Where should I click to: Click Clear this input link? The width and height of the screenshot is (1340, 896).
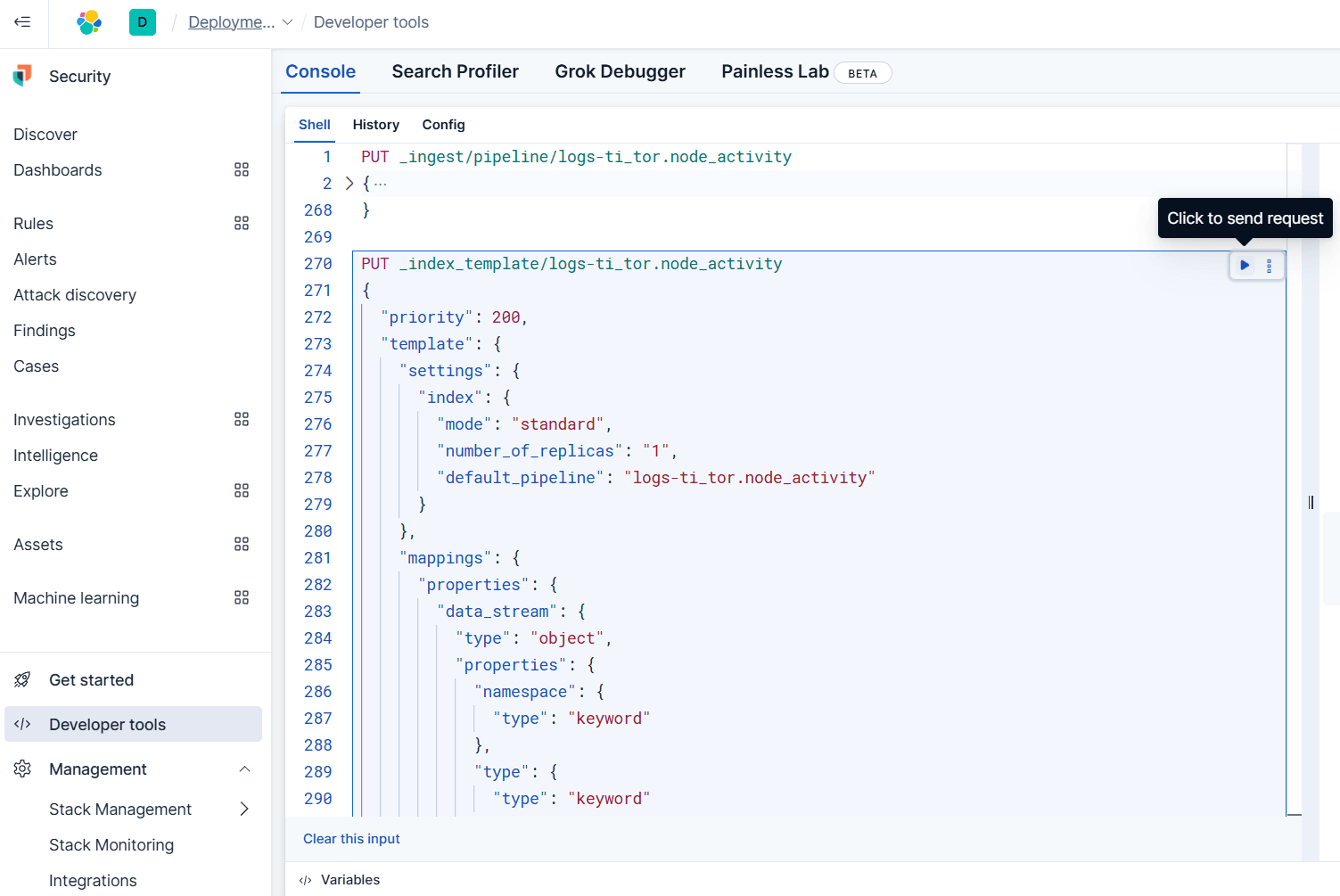[351, 839]
